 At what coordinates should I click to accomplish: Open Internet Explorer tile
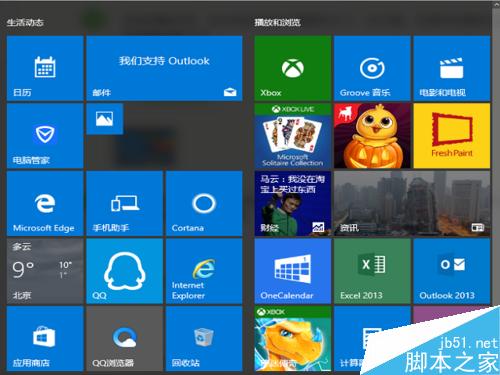[x=204, y=271]
